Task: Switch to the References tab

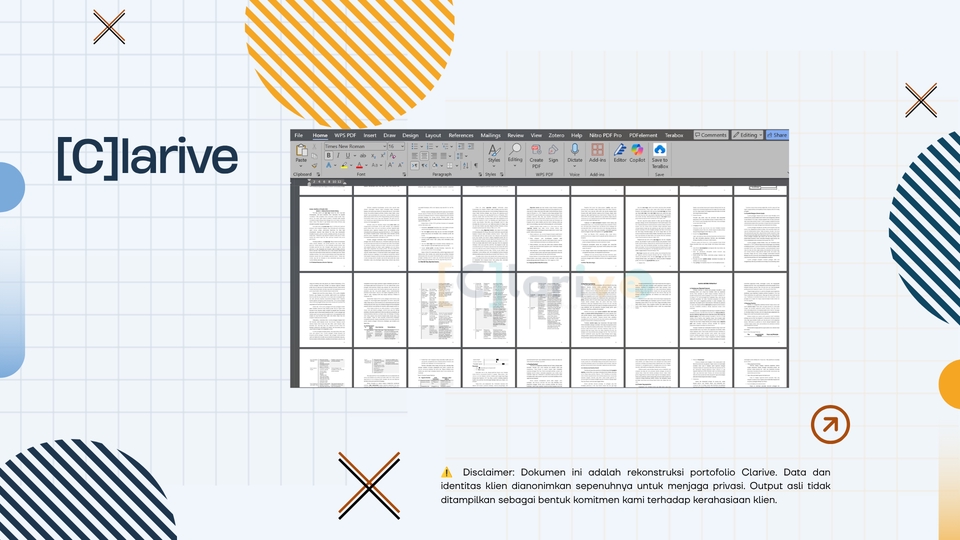Action: coord(460,135)
